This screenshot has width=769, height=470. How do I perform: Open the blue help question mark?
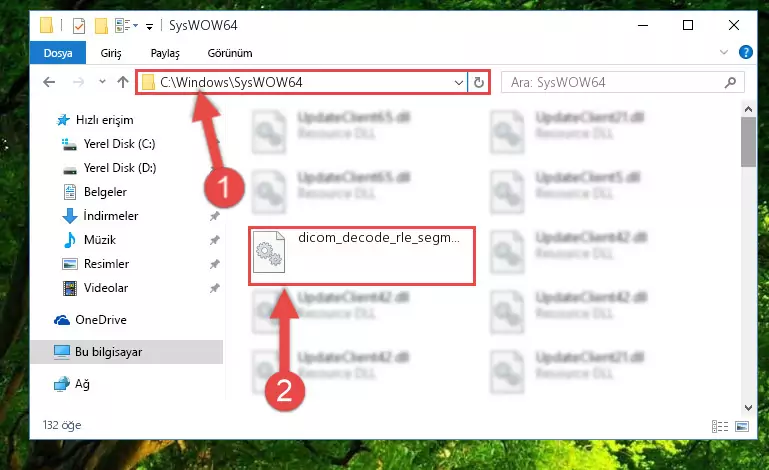745,52
